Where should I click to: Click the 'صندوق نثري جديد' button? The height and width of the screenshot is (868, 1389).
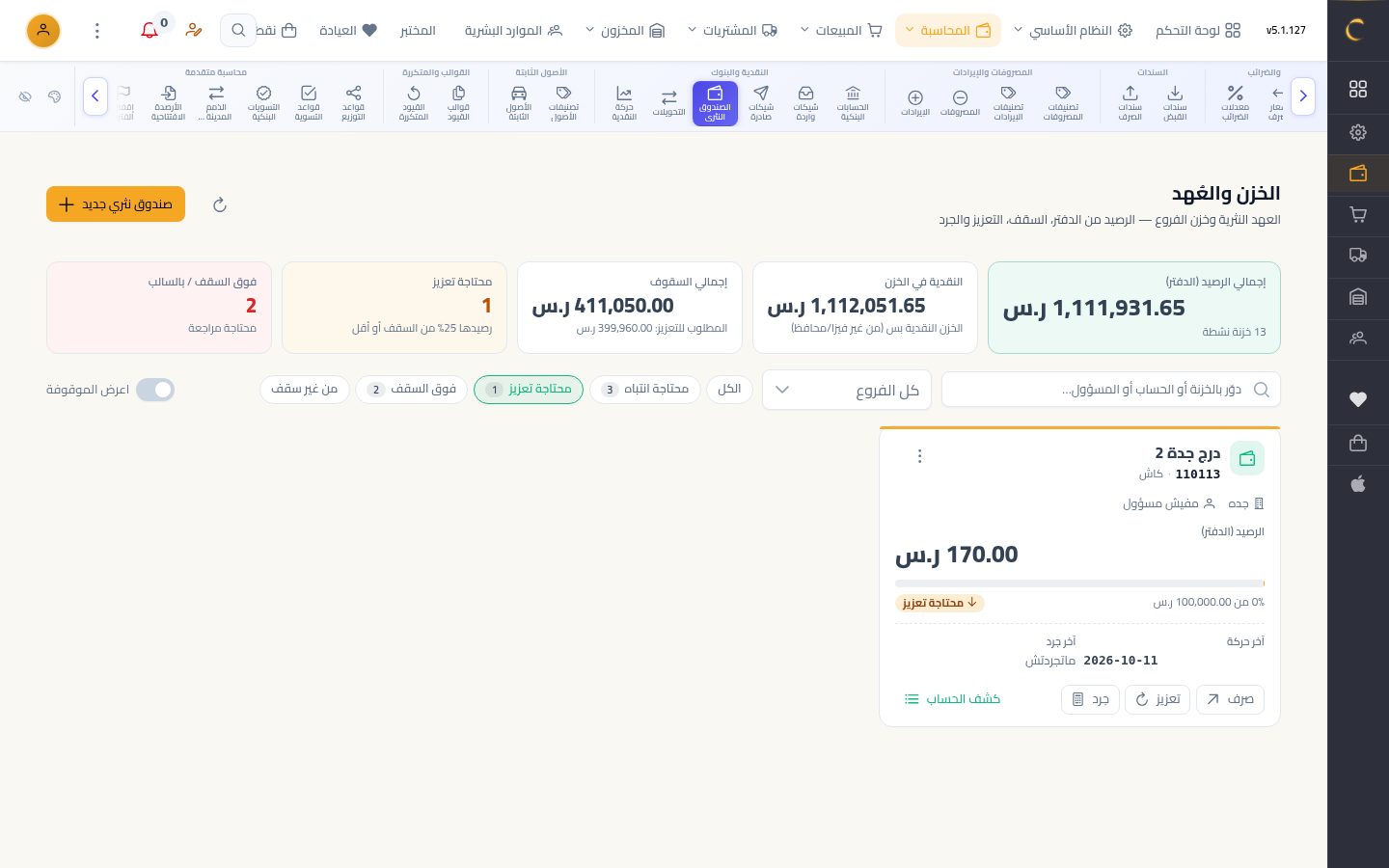[116, 204]
